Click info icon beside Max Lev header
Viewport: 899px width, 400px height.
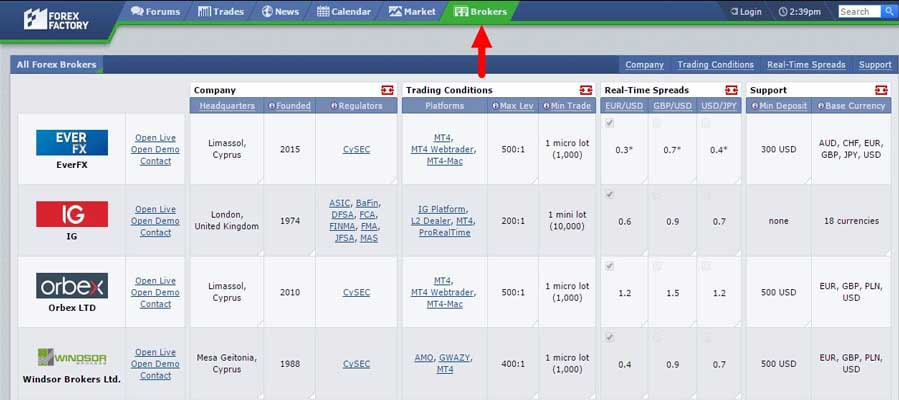pos(495,106)
